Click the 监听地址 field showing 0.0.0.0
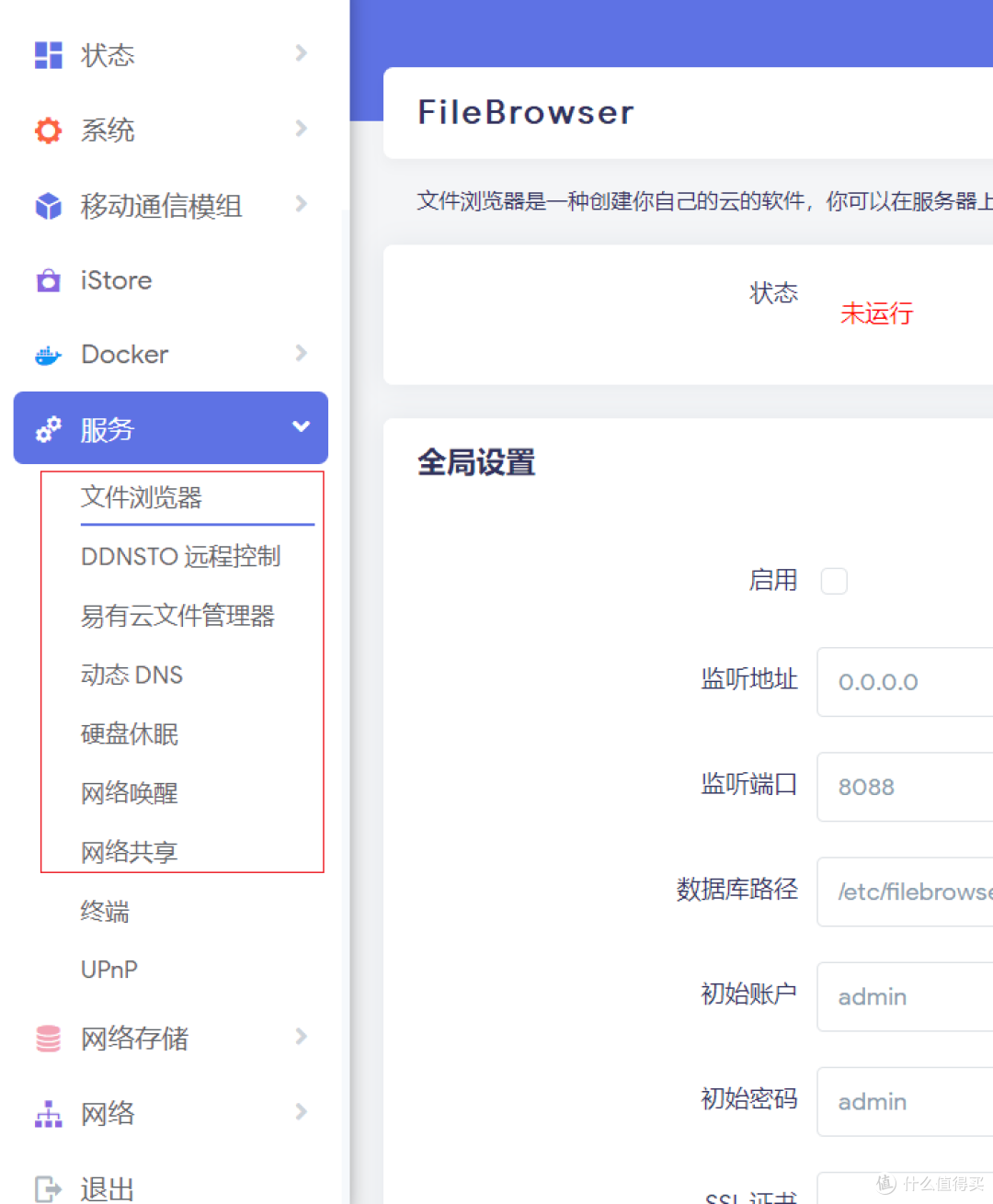The image size is (993, 1204). (905, 682)
